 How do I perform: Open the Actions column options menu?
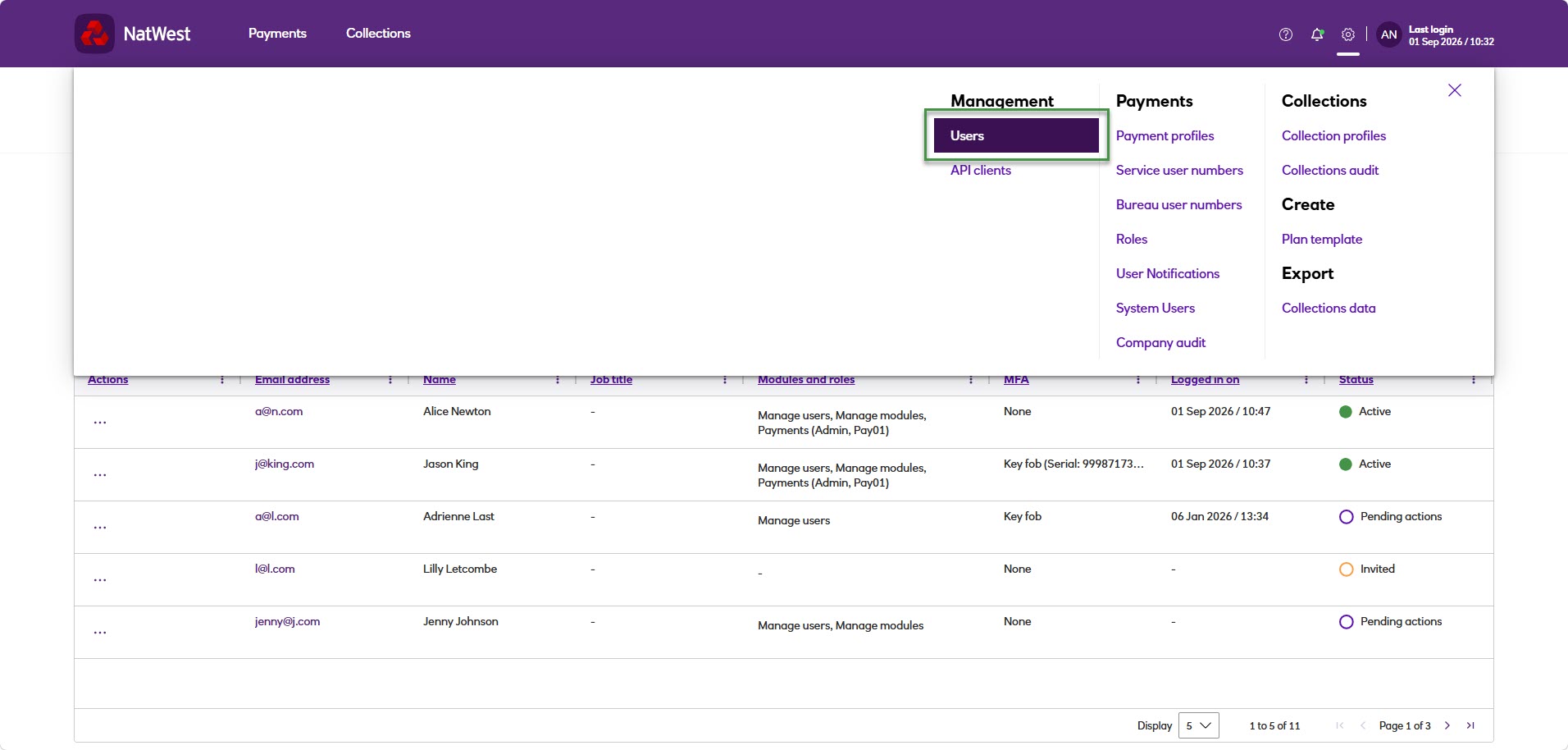pyautogui.click(x=222, y=380)
